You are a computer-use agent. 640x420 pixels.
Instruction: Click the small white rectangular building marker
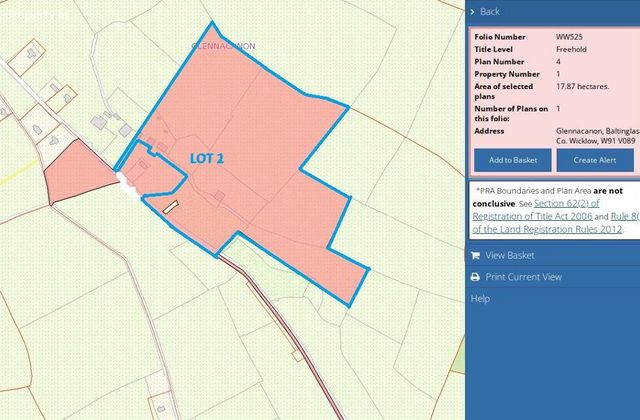(x=171, y=207)
